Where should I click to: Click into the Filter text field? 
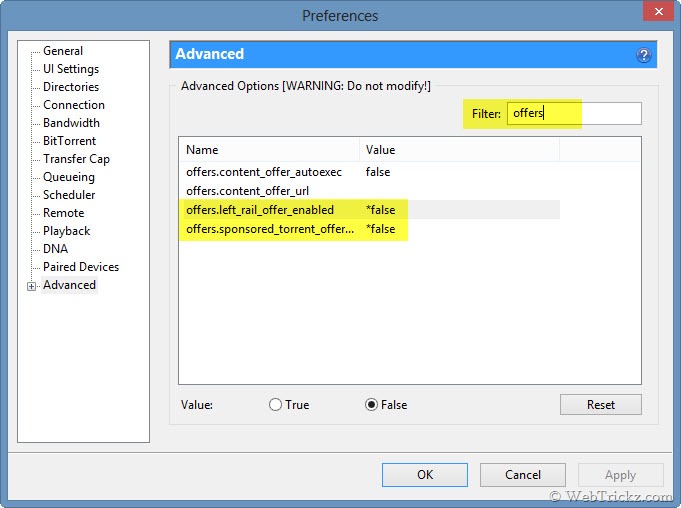[x=574, y=113]
